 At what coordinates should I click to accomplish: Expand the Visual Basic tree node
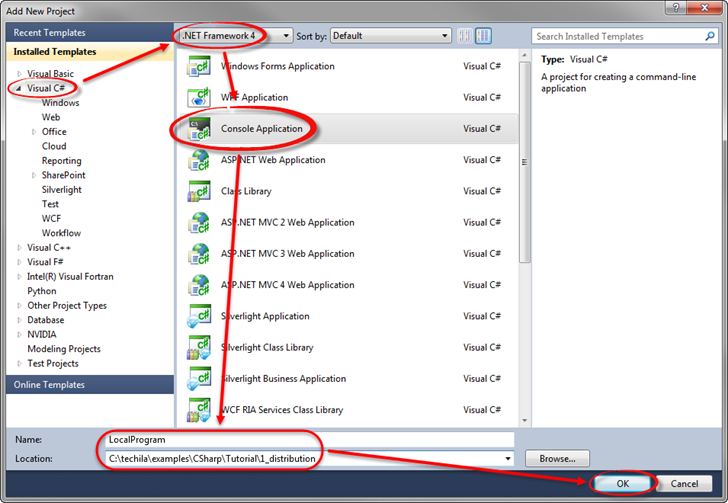coord(19,74)
